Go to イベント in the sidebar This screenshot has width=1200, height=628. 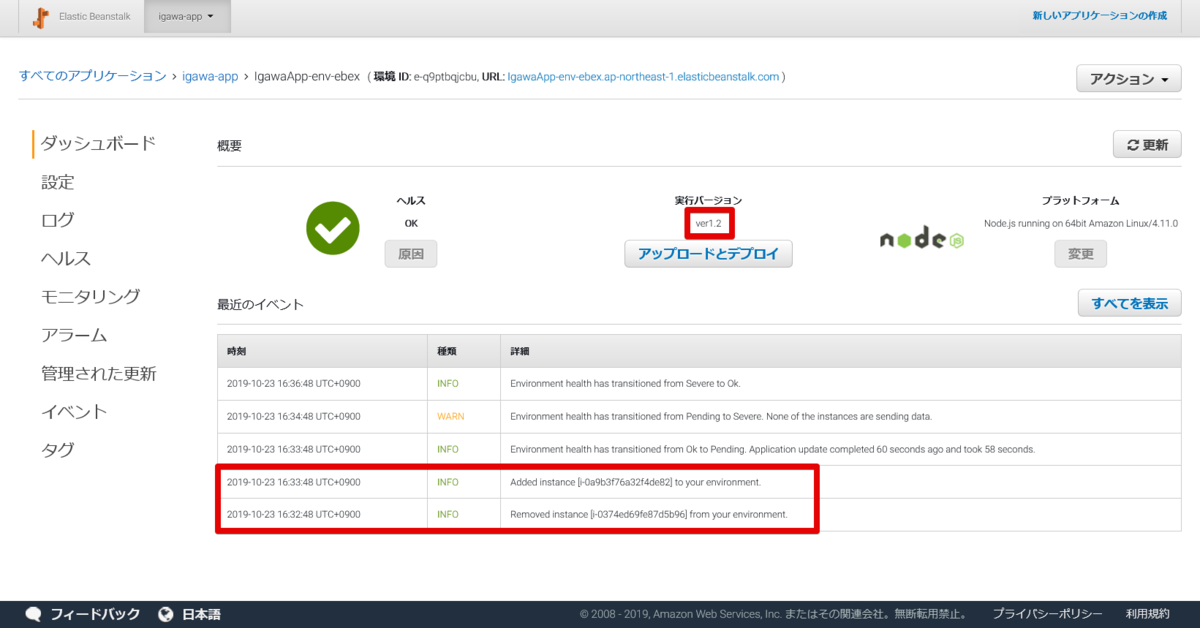[x=74, y=411]
